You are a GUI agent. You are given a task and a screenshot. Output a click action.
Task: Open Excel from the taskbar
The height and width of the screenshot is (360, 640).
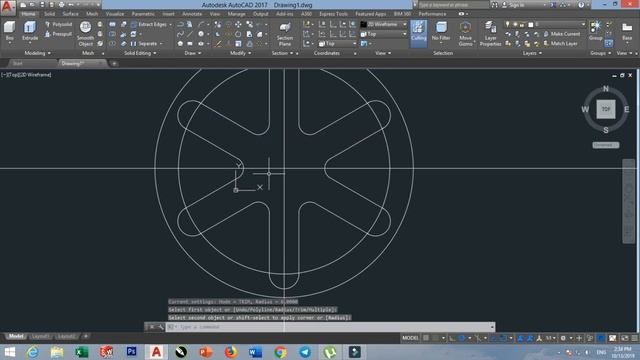pyautogui.click(x=82, y=352)
